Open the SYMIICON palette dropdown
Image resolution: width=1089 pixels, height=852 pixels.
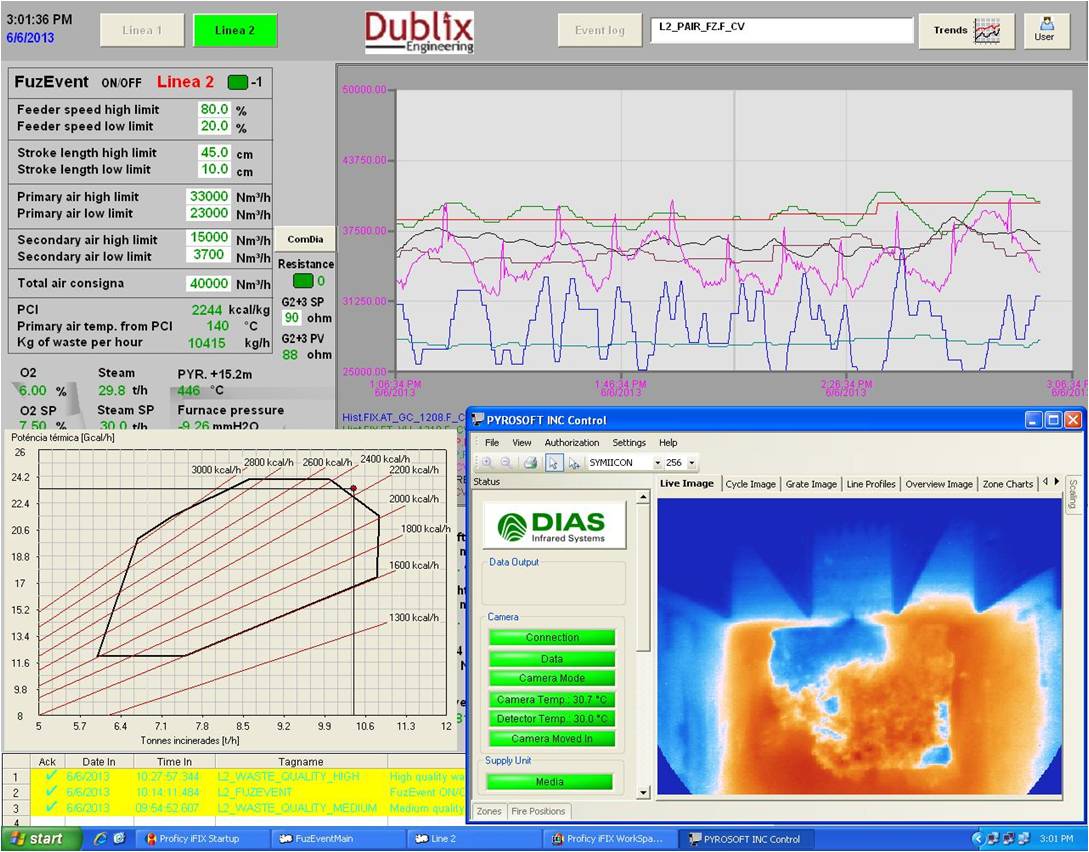pyautogui.click(x=657, y=463)
